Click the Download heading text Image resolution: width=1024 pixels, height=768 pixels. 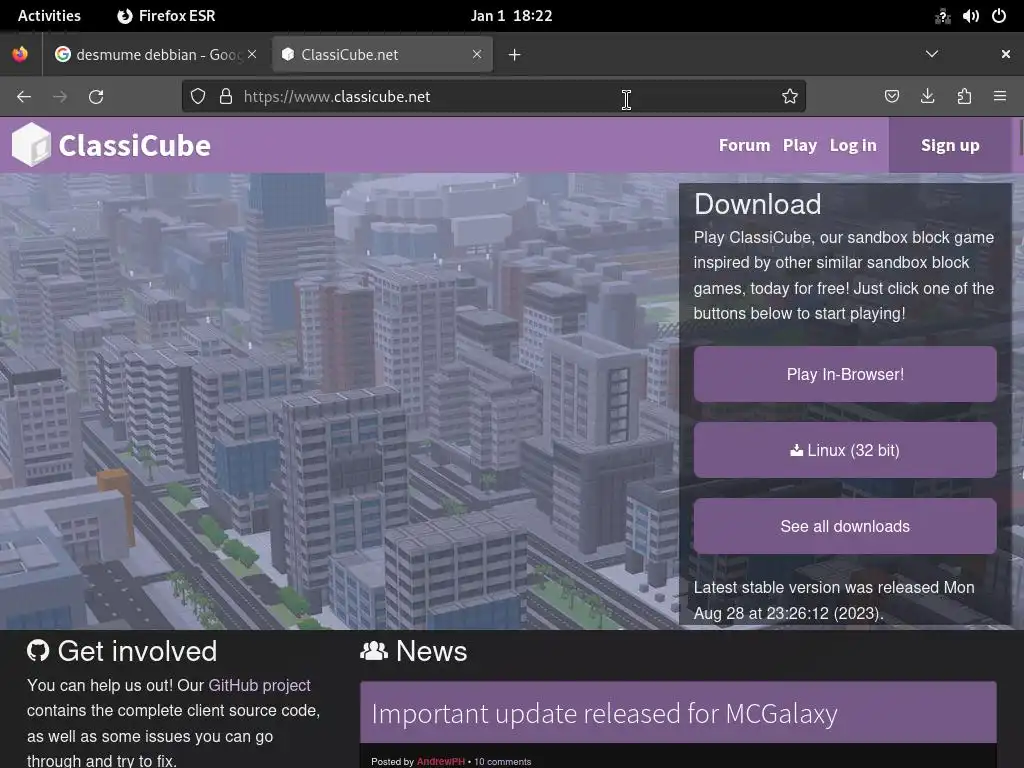tap(758, 204)
